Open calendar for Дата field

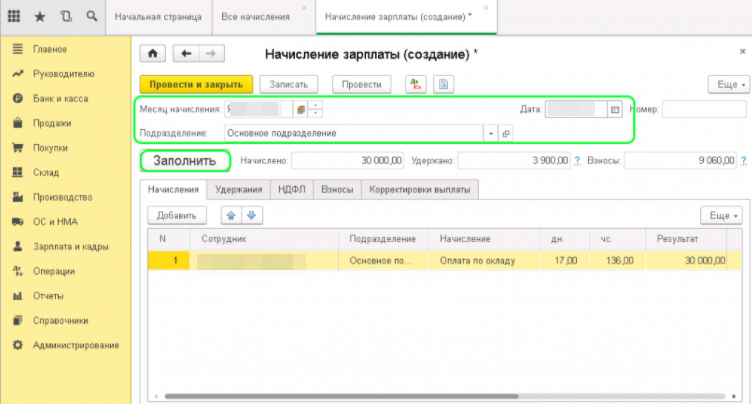coord(615,109)
